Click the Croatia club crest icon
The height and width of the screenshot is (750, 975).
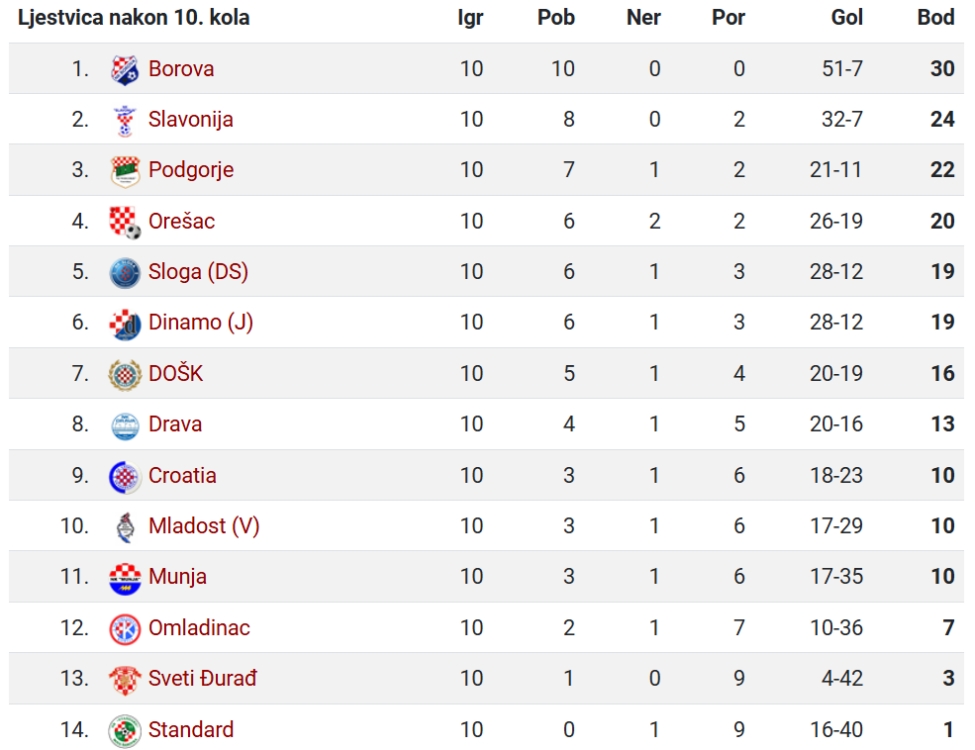click(124, 476)
